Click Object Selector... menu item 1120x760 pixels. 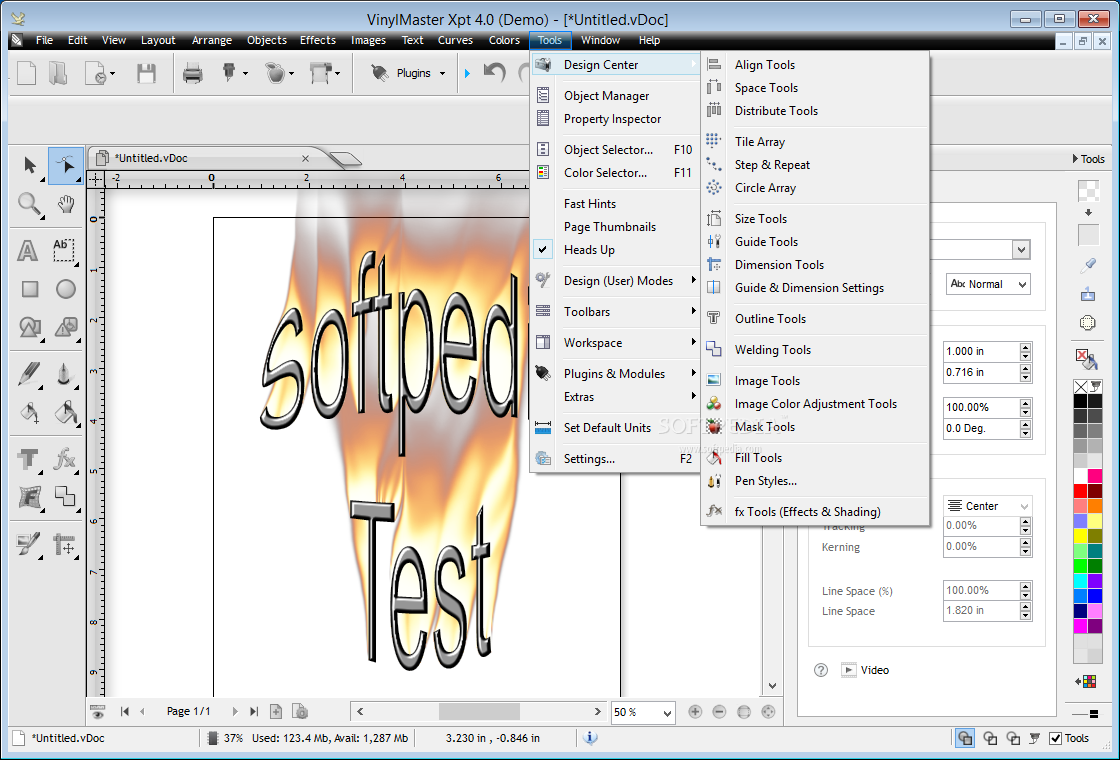click(x=615, y=149)
